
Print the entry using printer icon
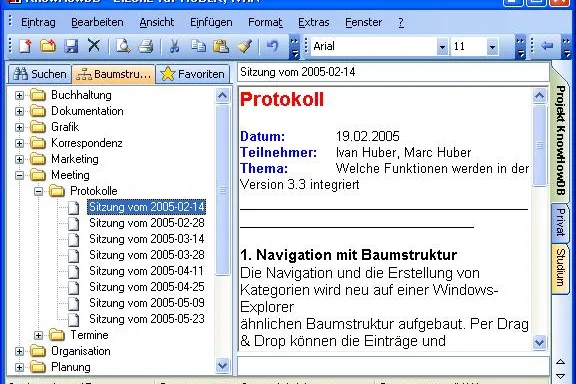point(146,46)
